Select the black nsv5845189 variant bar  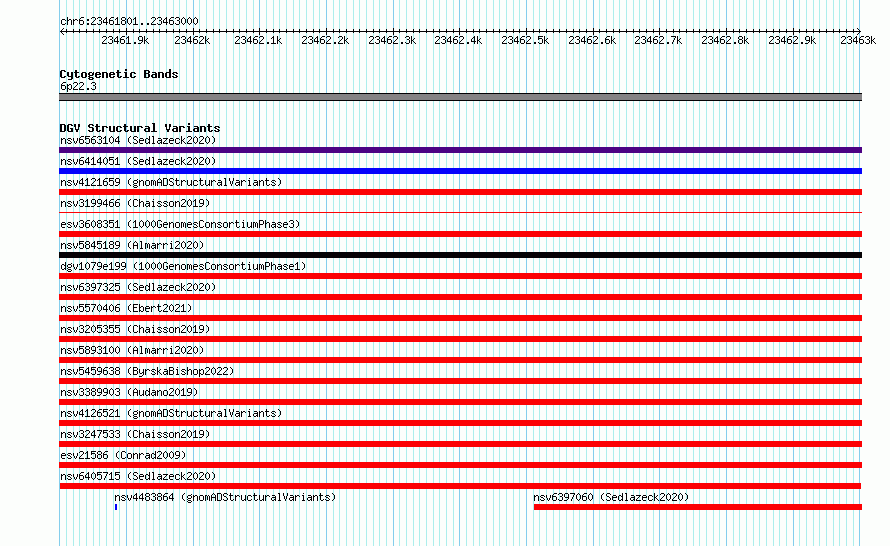click(x=460, y=255)
